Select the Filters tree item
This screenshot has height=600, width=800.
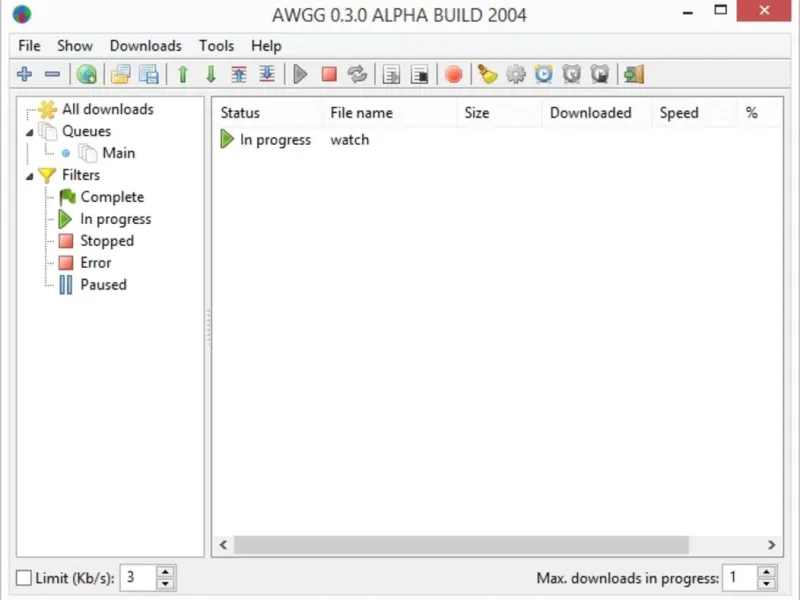tap(81, 175)
